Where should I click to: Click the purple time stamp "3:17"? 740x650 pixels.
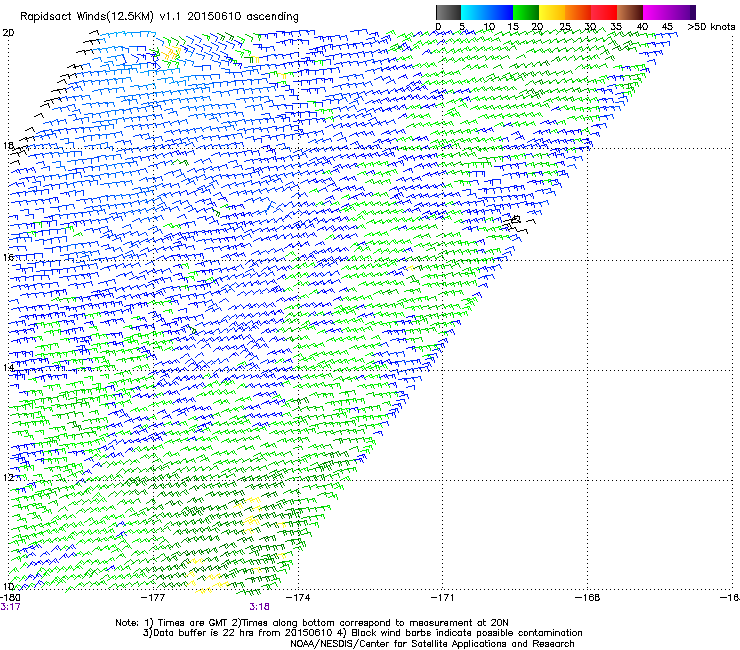pyautogui.click(x=10, y=607)
